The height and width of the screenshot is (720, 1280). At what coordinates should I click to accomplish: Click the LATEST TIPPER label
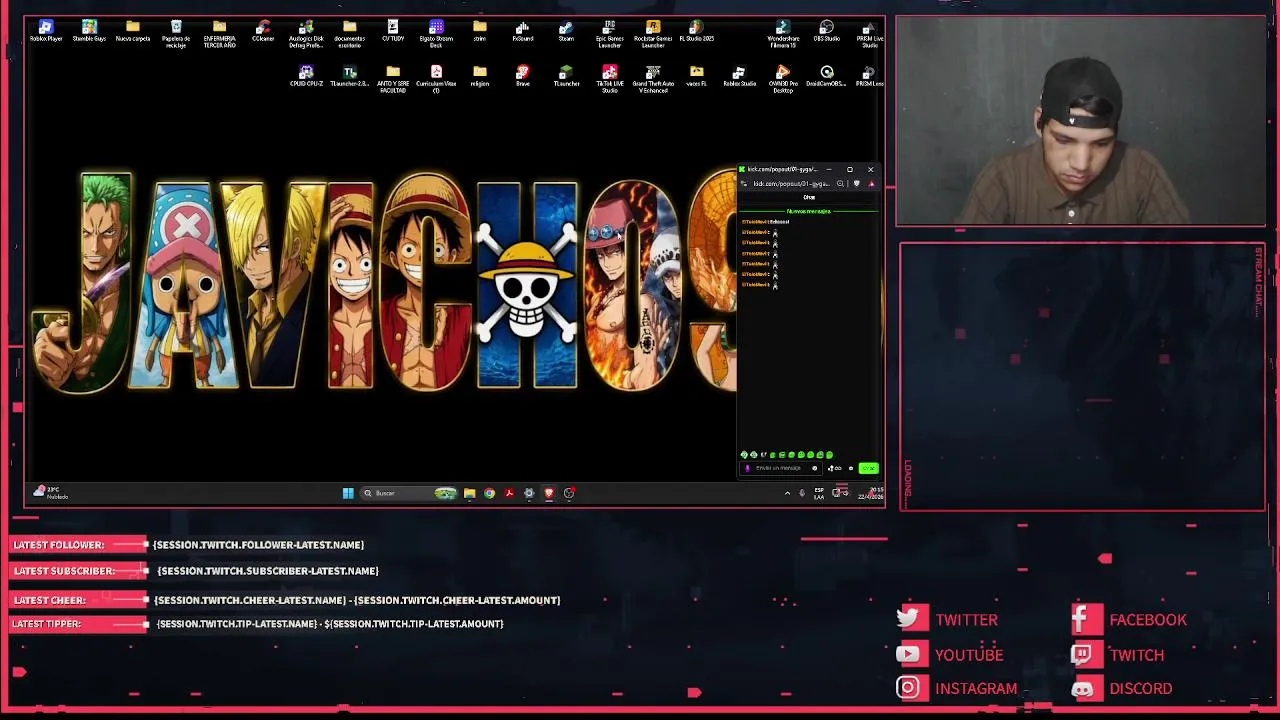tap(47, 624)
